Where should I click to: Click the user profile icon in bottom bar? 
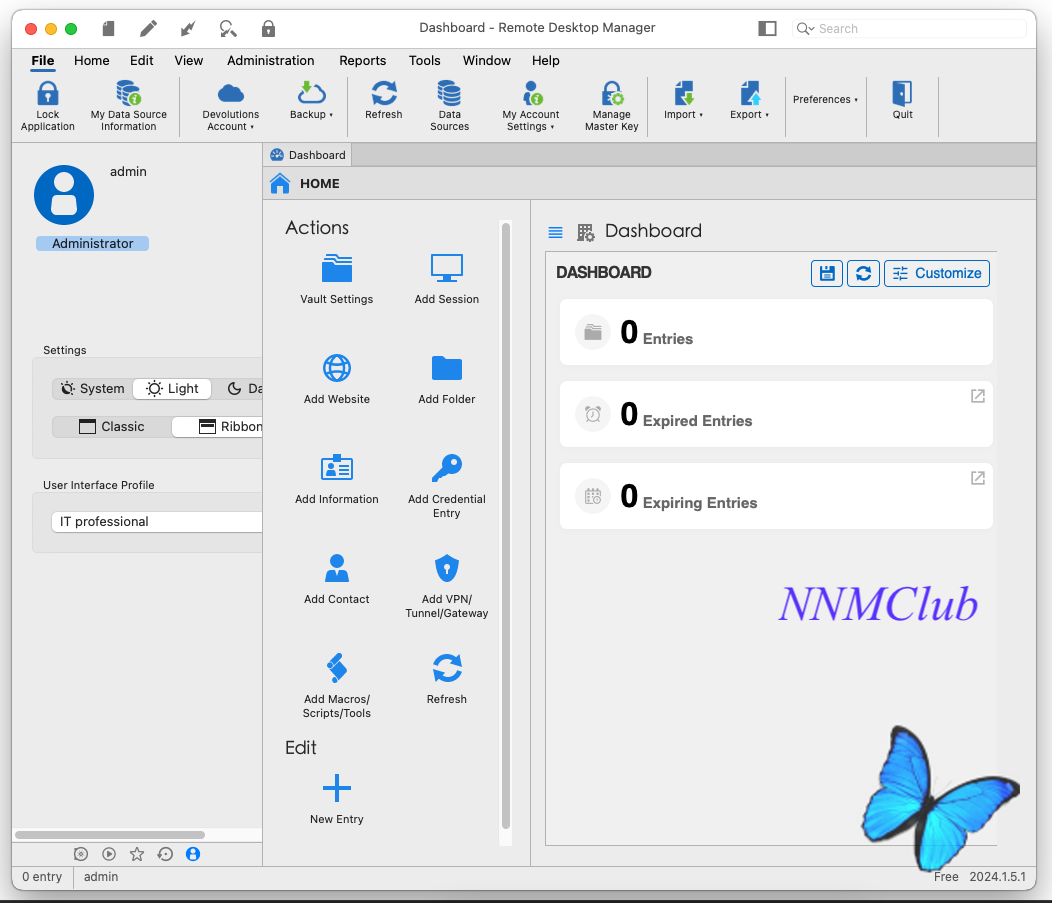(x=193, y=853)
